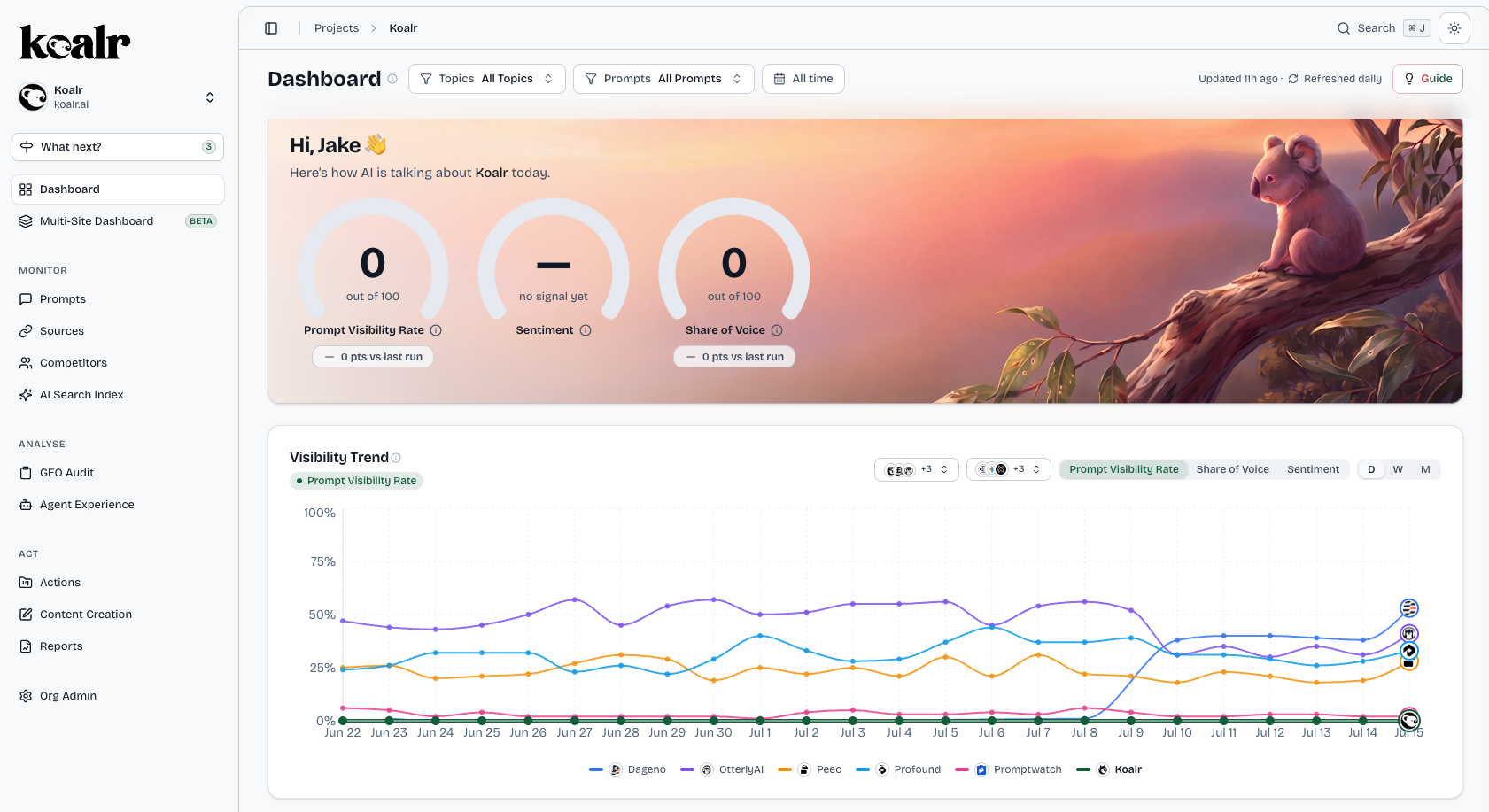Screen dimensions: 1489x812
Task: Click Prompt Visibility Rate pts vs last run badge
Action: pyautogui.click(x=373, y=357)
